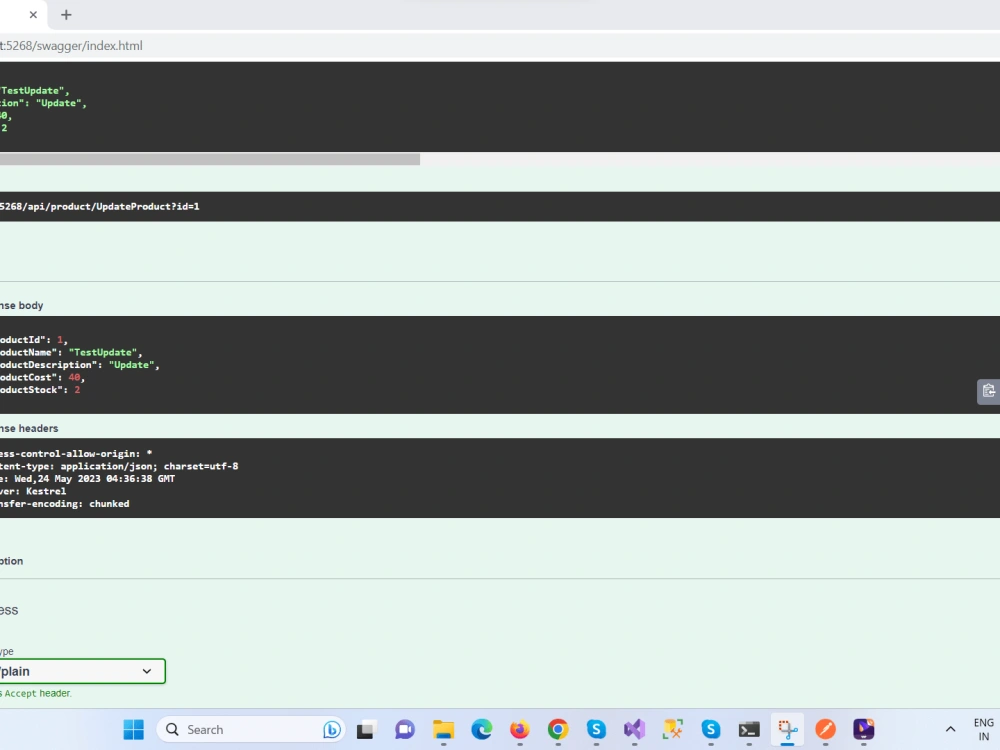Open Microsoft Edge from the taskbar

point(482,729)
